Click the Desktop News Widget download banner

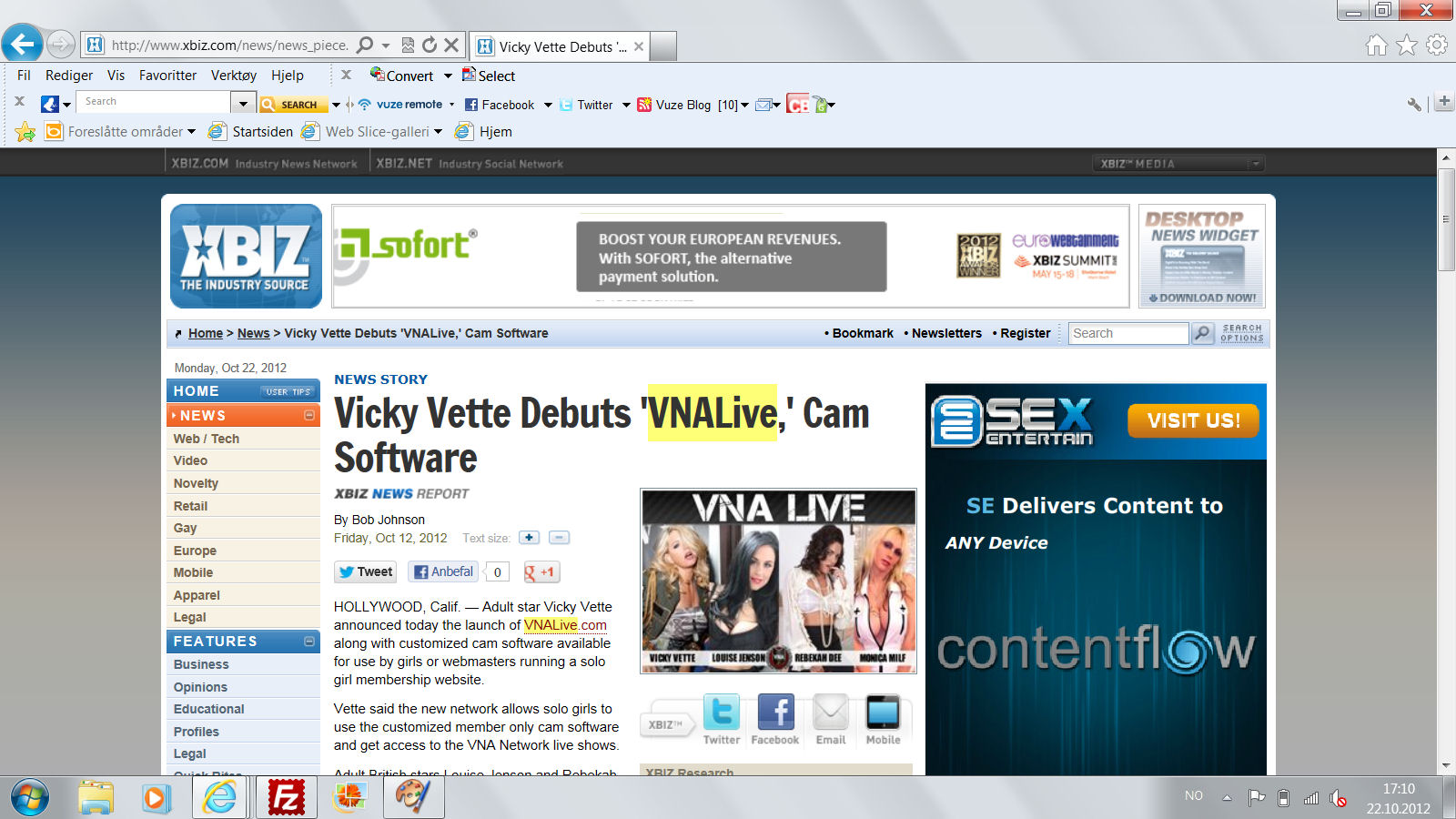(x=1202, y=256)
